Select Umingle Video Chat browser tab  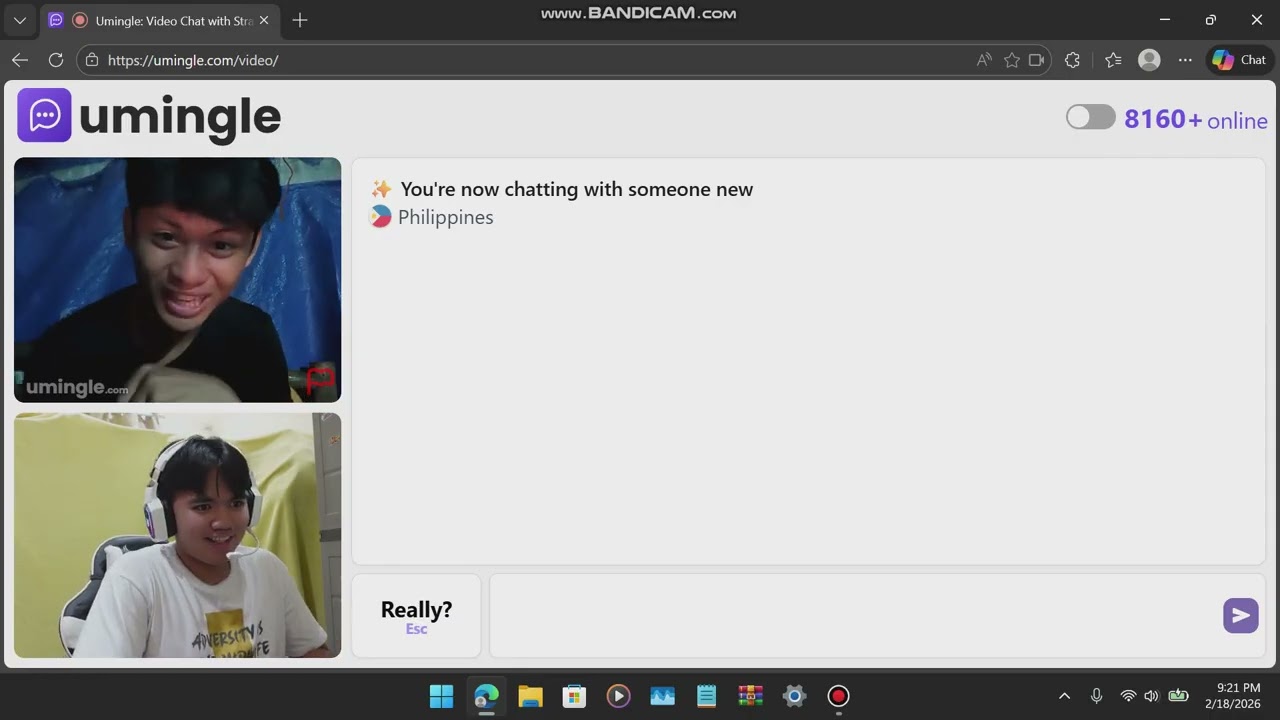(x=159, y=20)
